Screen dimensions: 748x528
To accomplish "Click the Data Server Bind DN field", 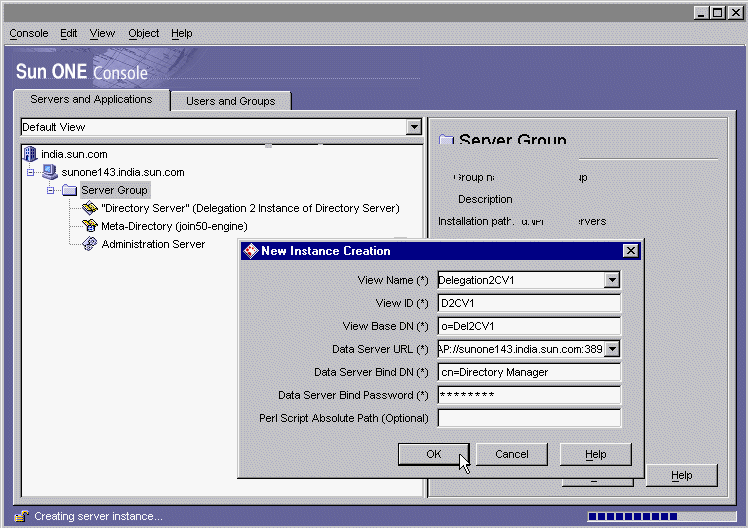I will coord(529,372).
